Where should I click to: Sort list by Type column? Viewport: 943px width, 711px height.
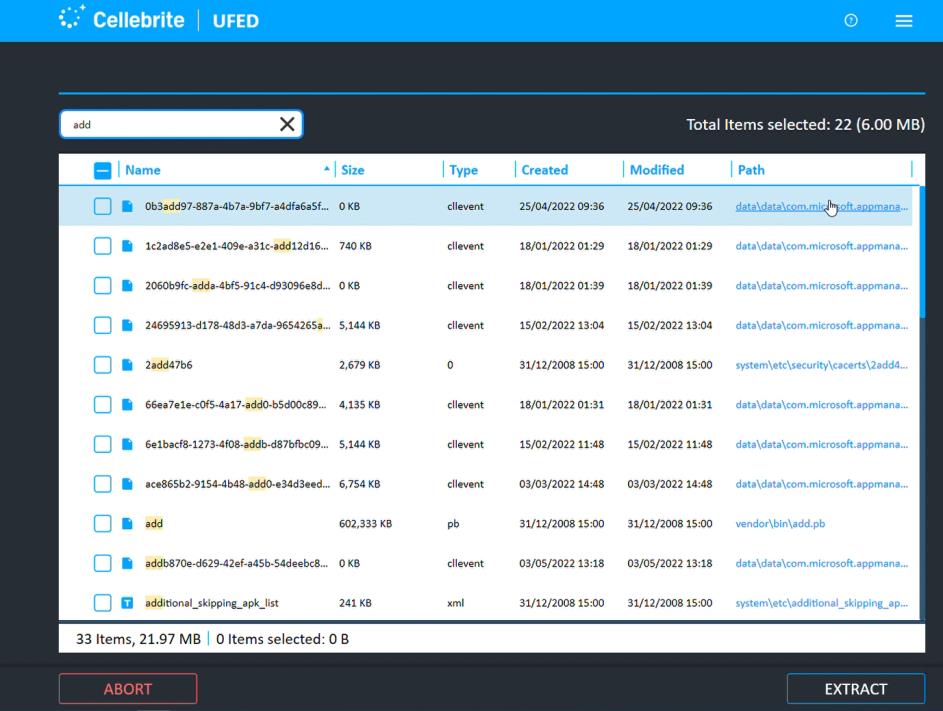(463, 170)
